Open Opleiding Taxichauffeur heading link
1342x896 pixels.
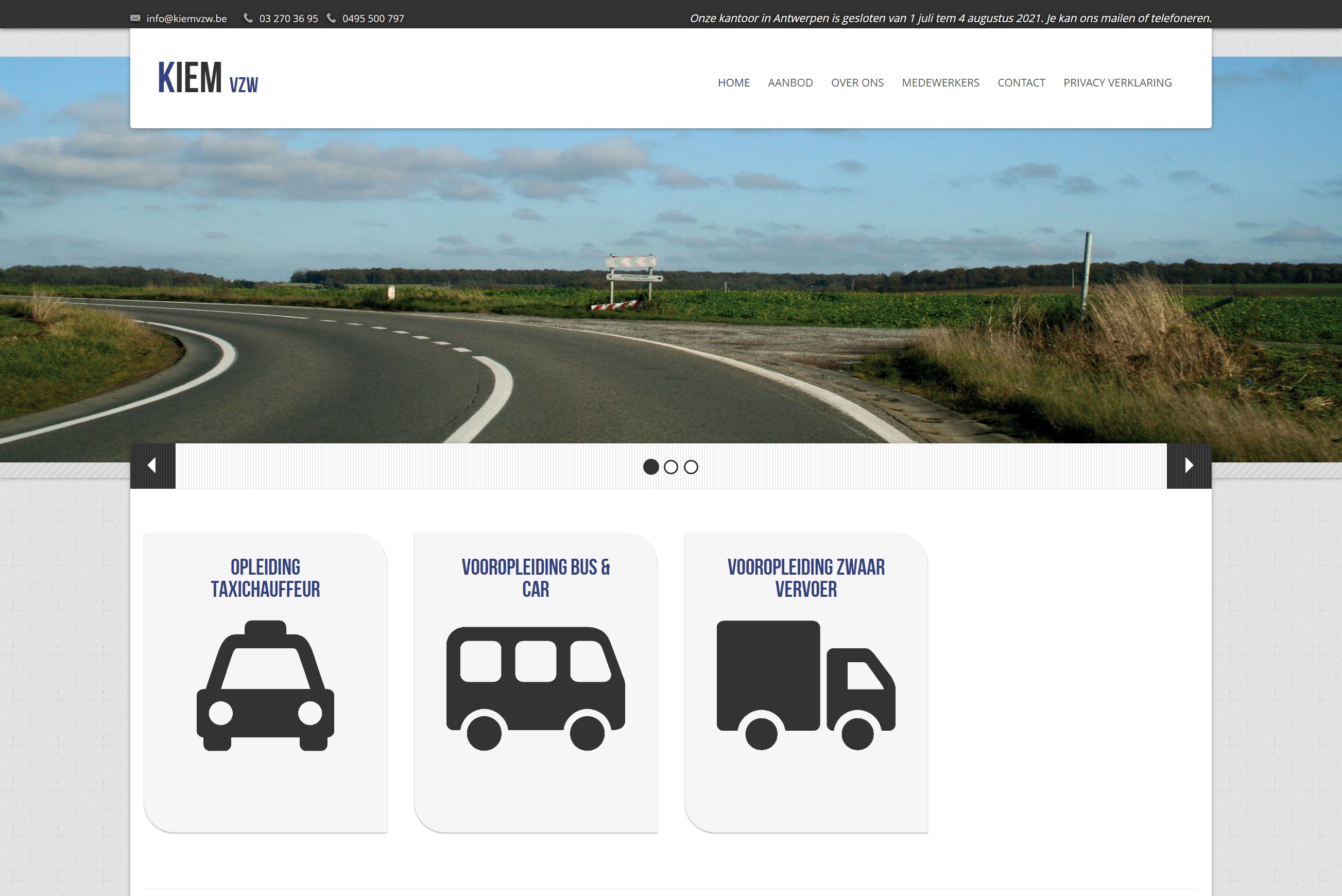265,578
